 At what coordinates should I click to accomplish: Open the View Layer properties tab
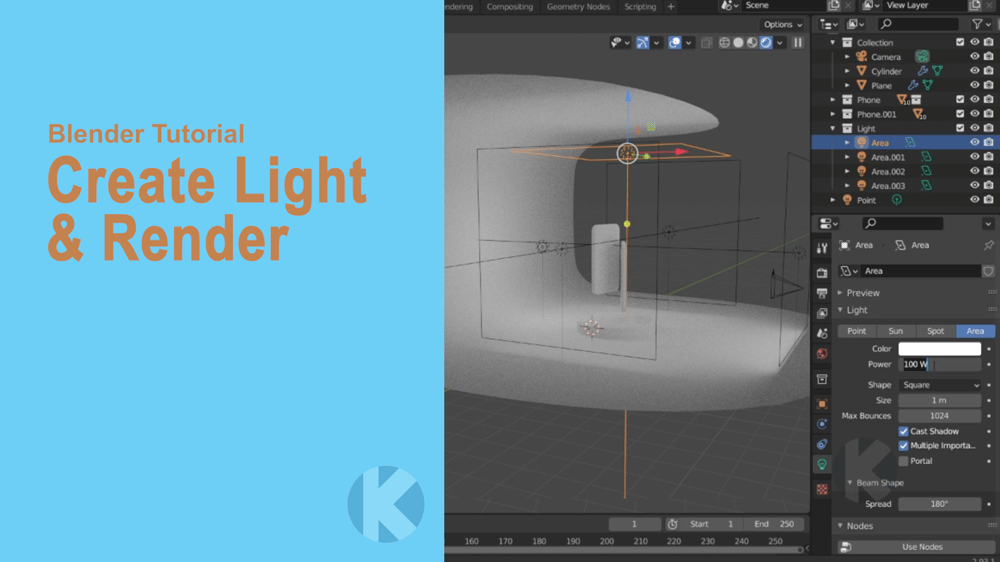click(x=822, y=313)
